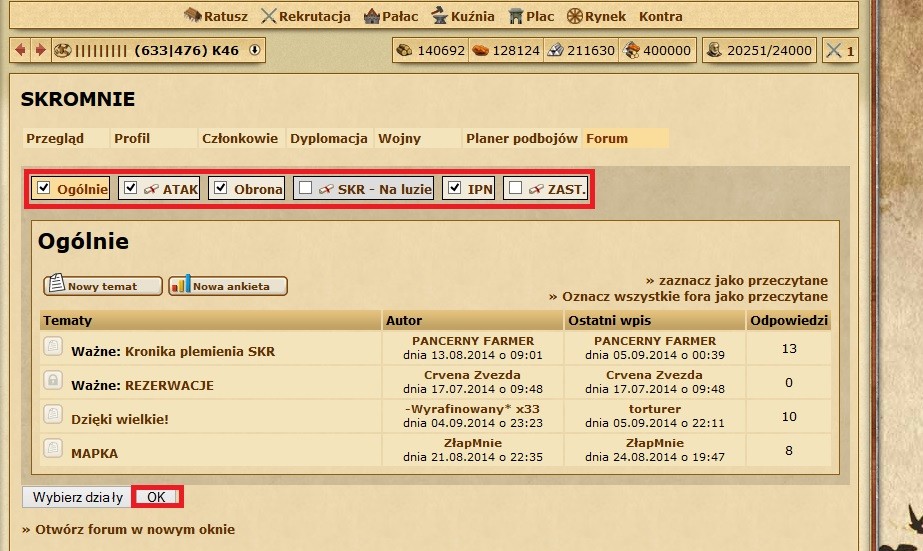
Task: Click the Plac gate icon
Action: (x=516, y=16)
